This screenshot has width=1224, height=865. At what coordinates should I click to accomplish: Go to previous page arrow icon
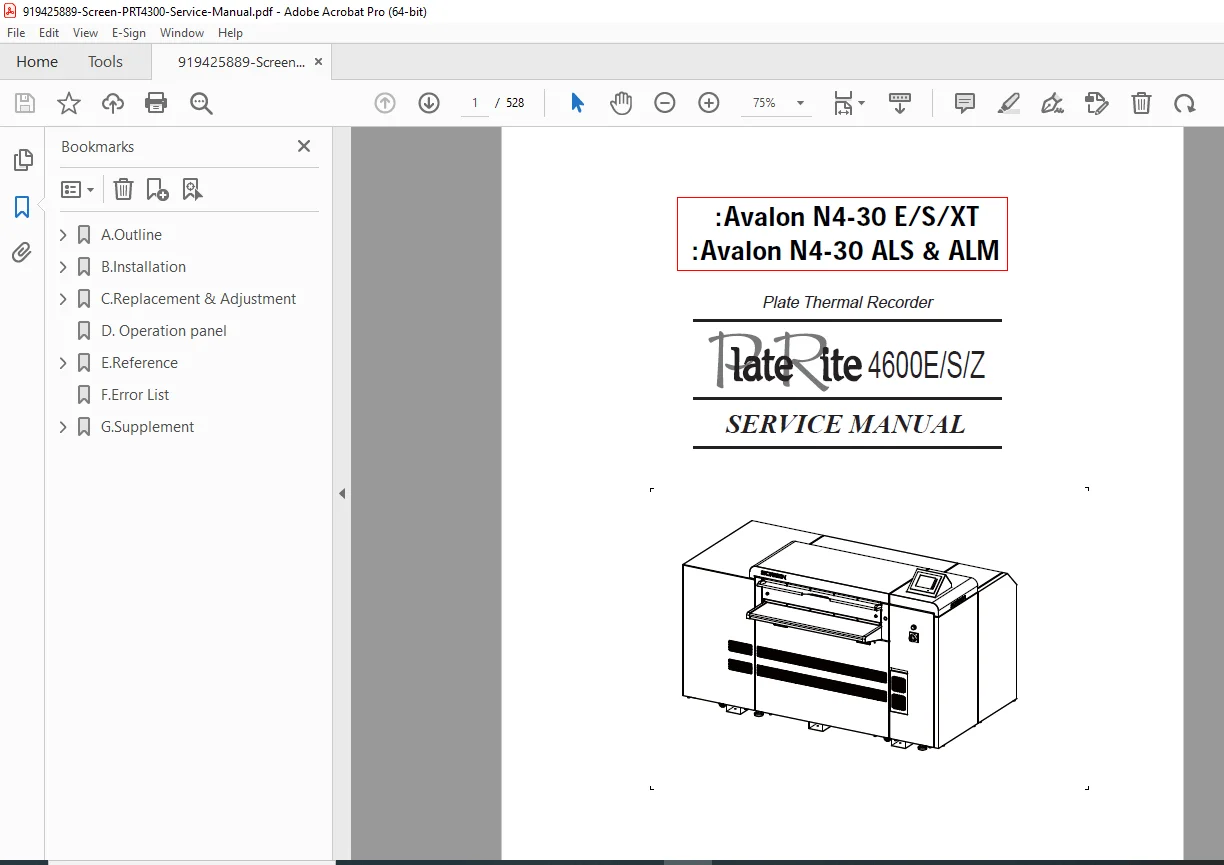point(385,103)
